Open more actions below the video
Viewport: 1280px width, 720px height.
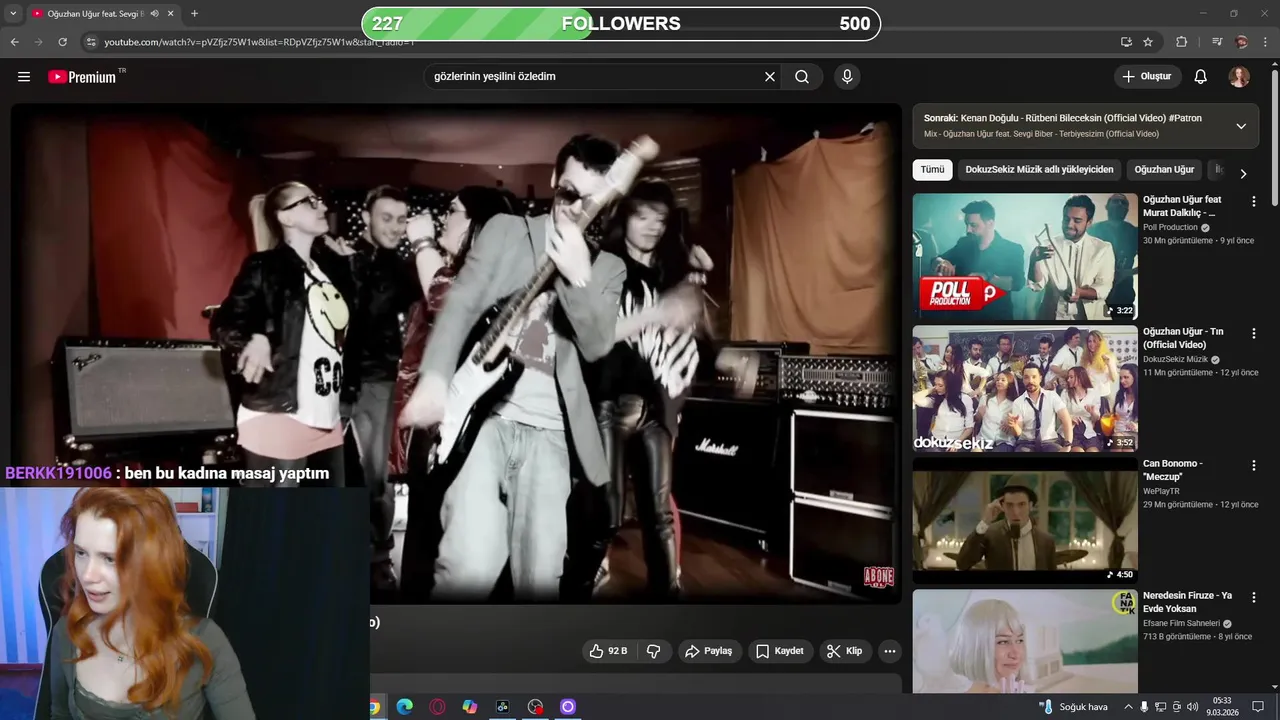pyautogui.click(x=890, y=651)
